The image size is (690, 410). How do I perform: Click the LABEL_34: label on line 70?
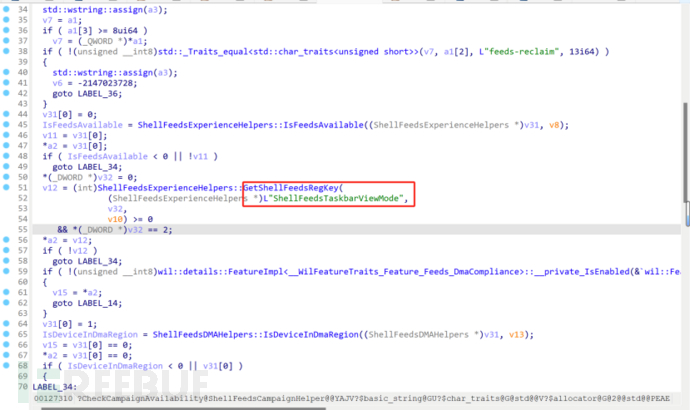55,387
